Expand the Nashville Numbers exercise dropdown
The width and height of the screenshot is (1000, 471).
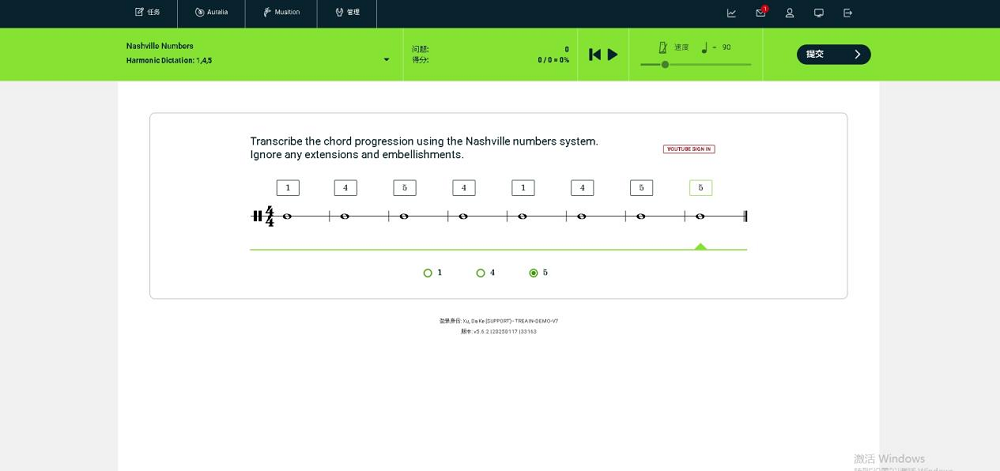pos(386,60)
